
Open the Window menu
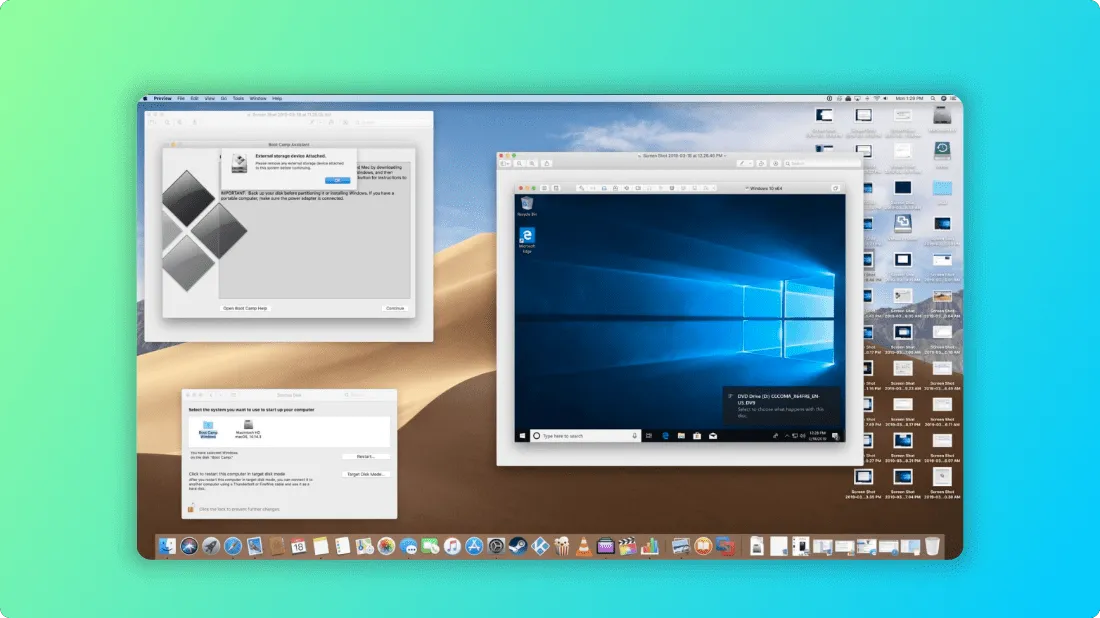[x=258, y=98]
